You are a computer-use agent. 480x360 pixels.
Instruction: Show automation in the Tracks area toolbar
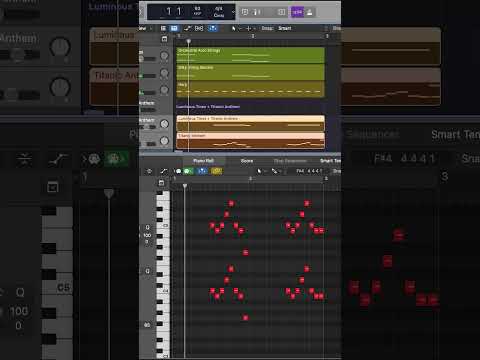click(188, 28)
